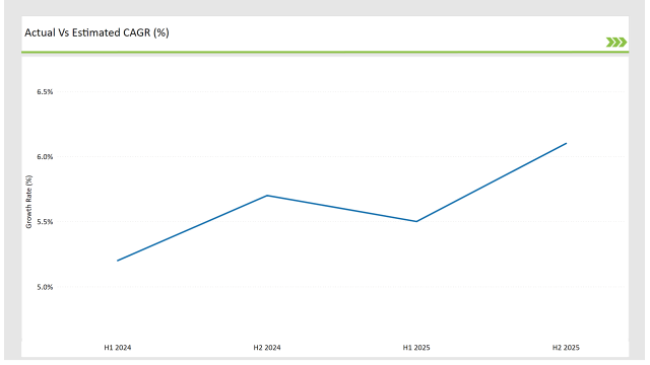The image size is (650, 365).
Task: Click the green triple-chevron arrow icon
Action: click(x=616, y=42)
